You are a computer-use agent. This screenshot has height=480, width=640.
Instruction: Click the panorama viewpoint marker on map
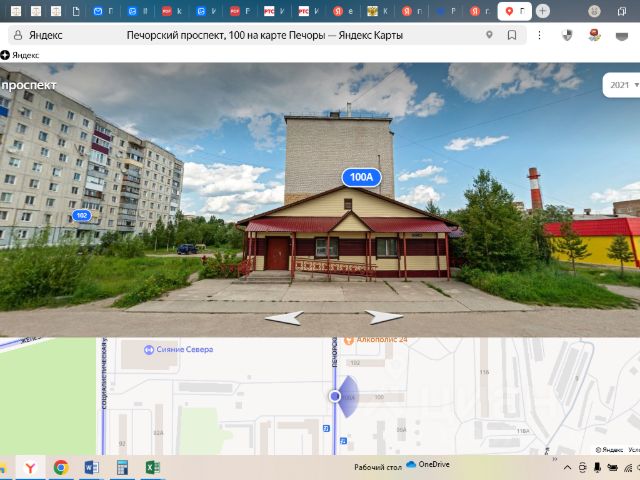click(x=335, y=396)
